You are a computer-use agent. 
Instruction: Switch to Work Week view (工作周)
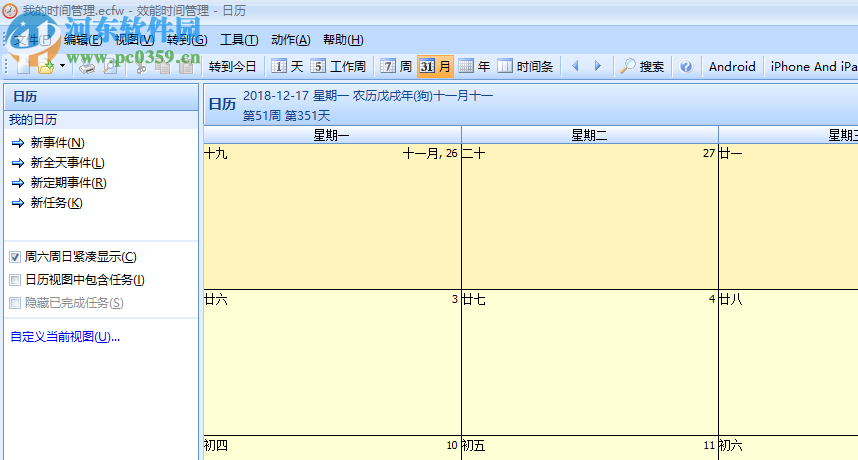[x=338, y=67]
